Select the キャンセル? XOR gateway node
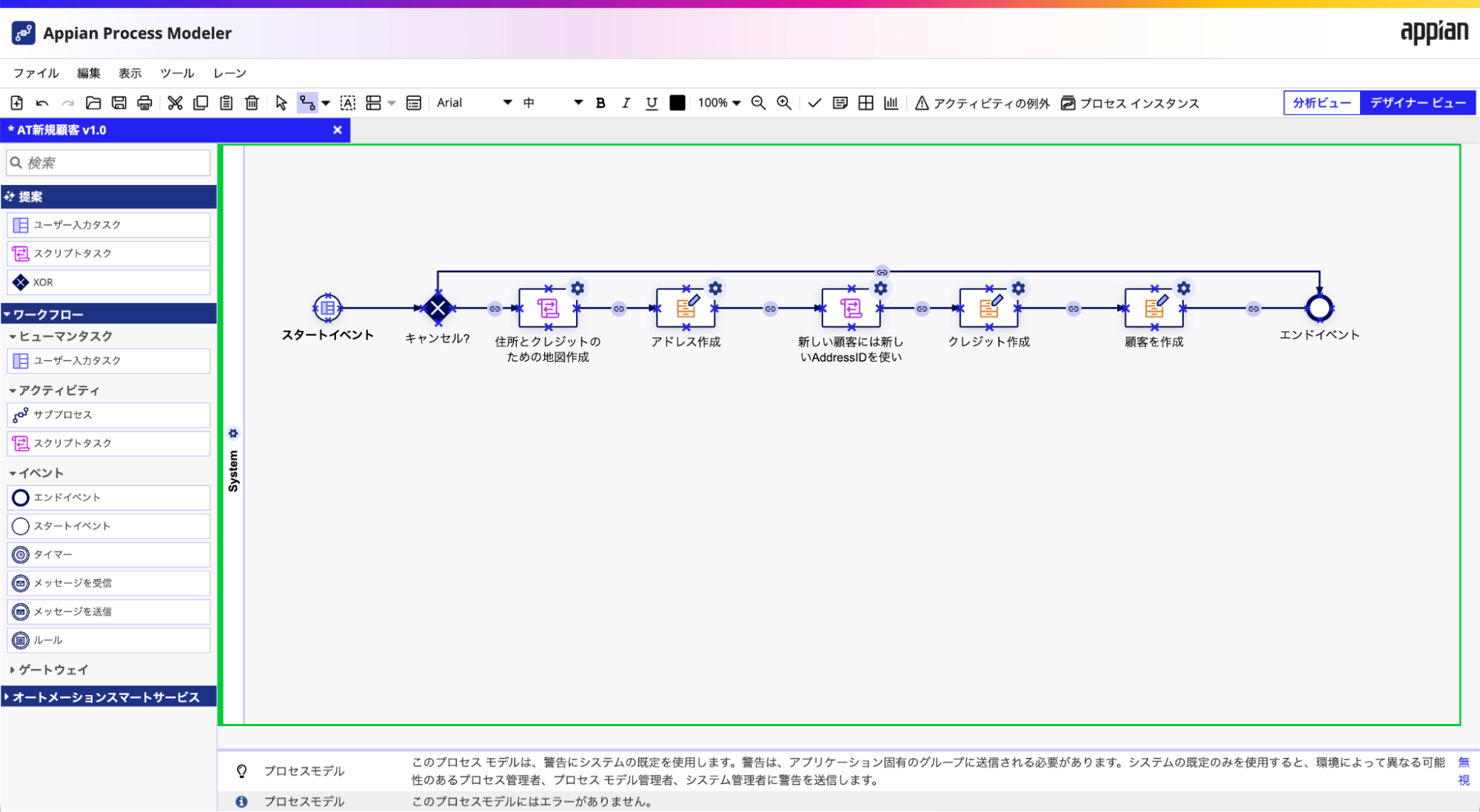 click(438, 308)
